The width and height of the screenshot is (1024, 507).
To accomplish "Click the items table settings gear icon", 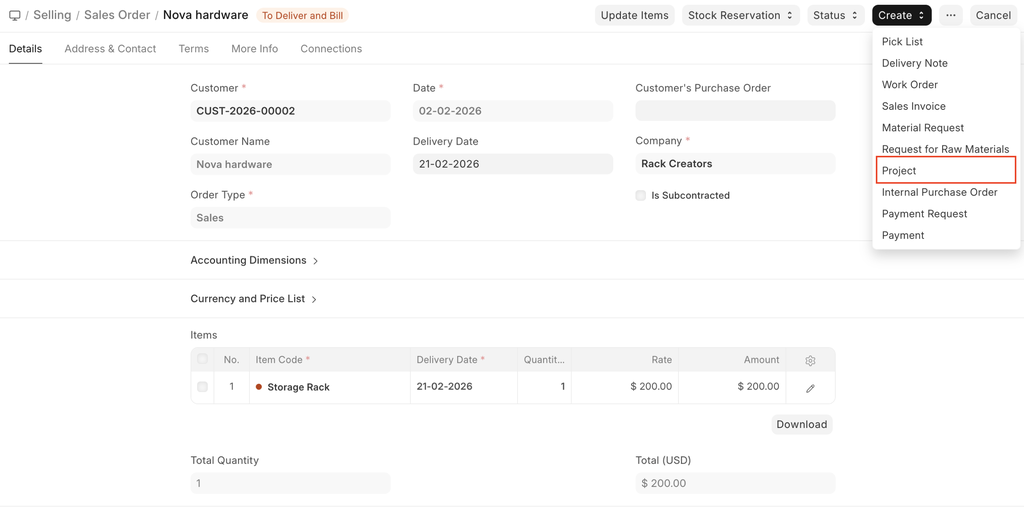I will [x=810, y=360].
